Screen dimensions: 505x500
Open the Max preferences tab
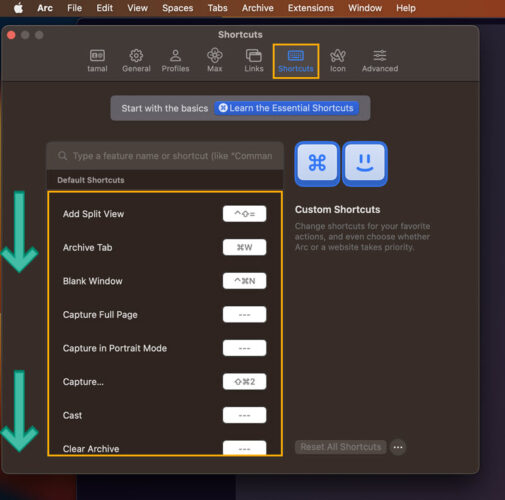click(215, 61)
